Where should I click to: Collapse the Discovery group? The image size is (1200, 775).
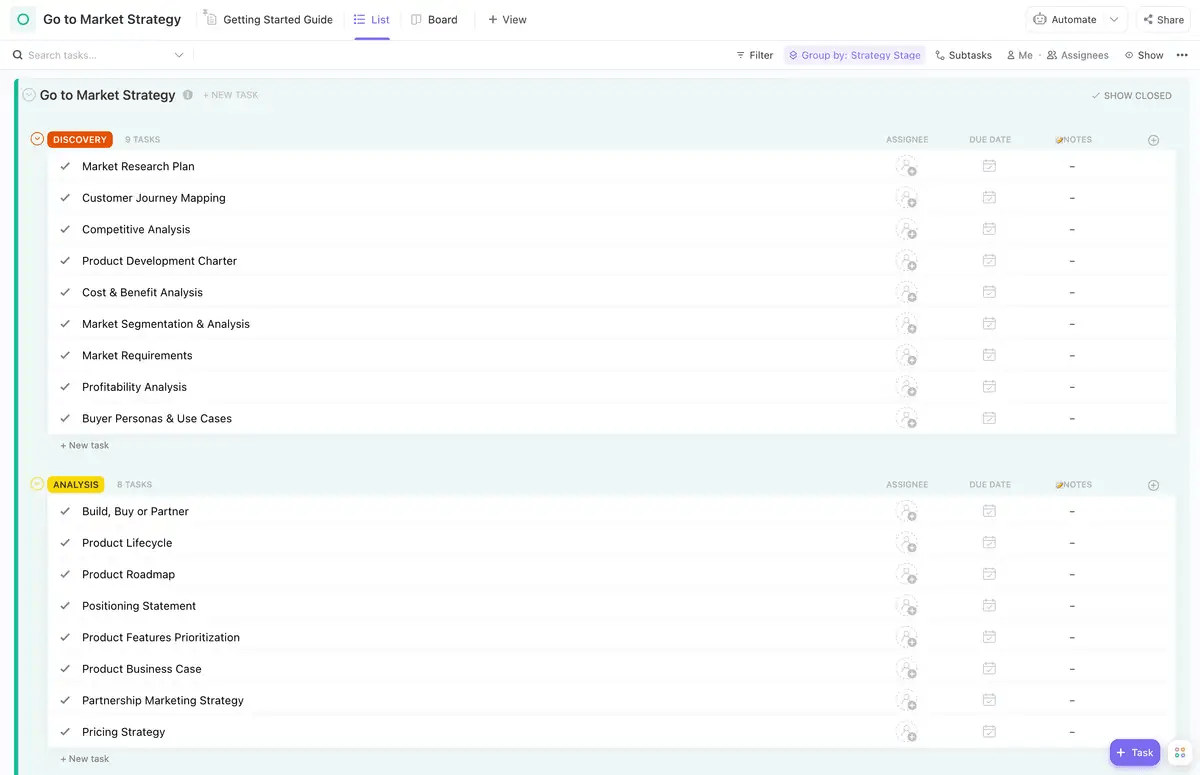[x=37, y=139]
